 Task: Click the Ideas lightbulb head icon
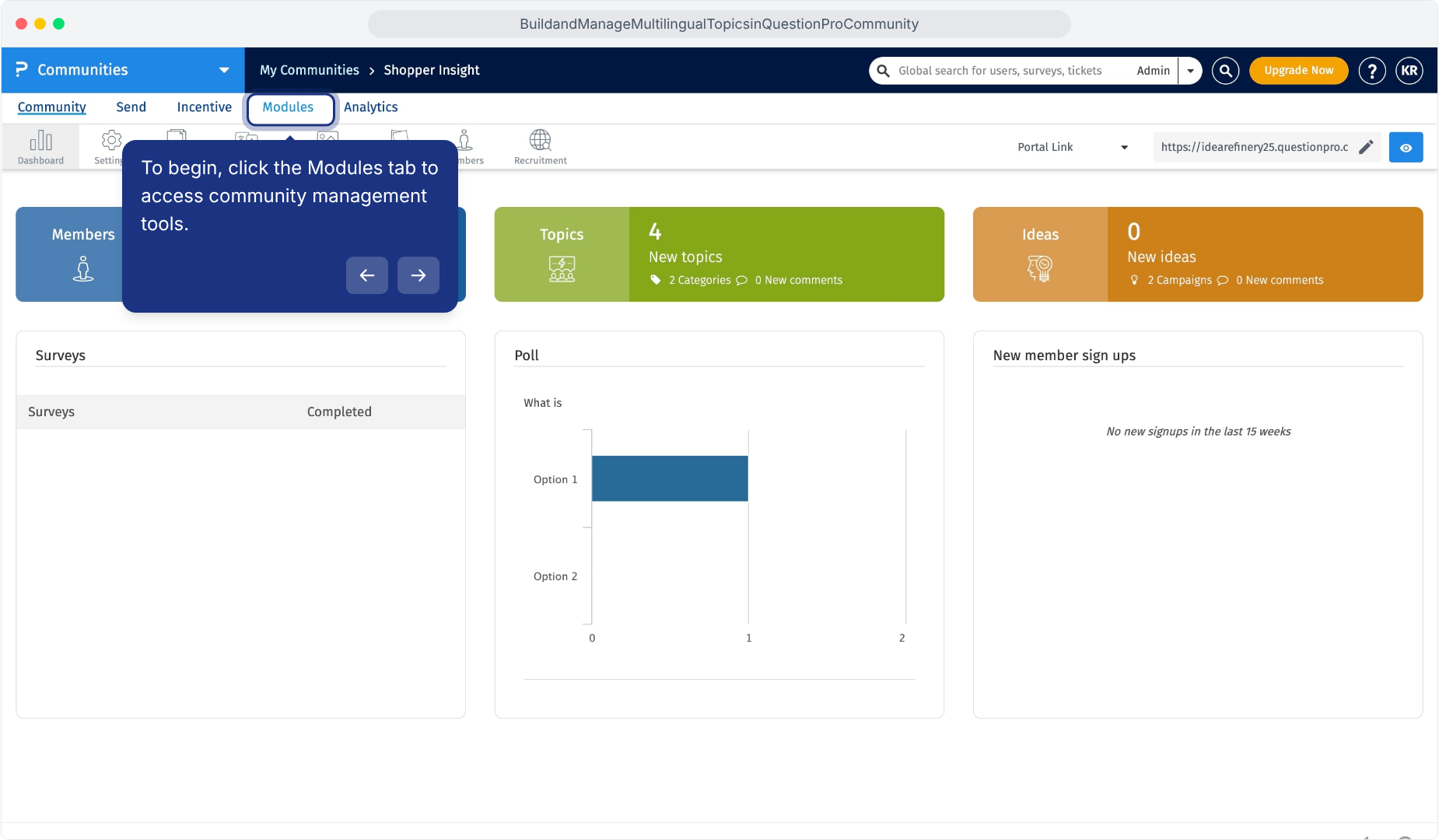click(x=1040, y=268)
